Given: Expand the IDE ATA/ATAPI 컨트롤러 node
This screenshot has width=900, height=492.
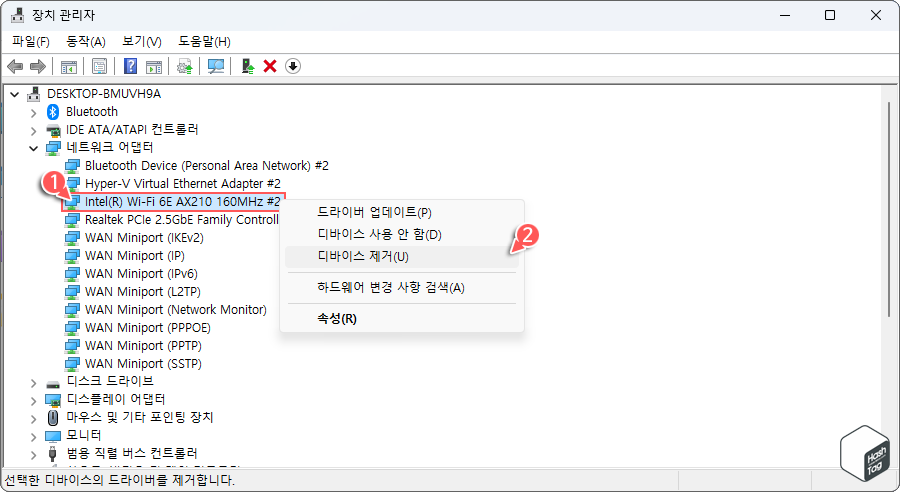Looking at the screenshot, I should click(34, 130).
